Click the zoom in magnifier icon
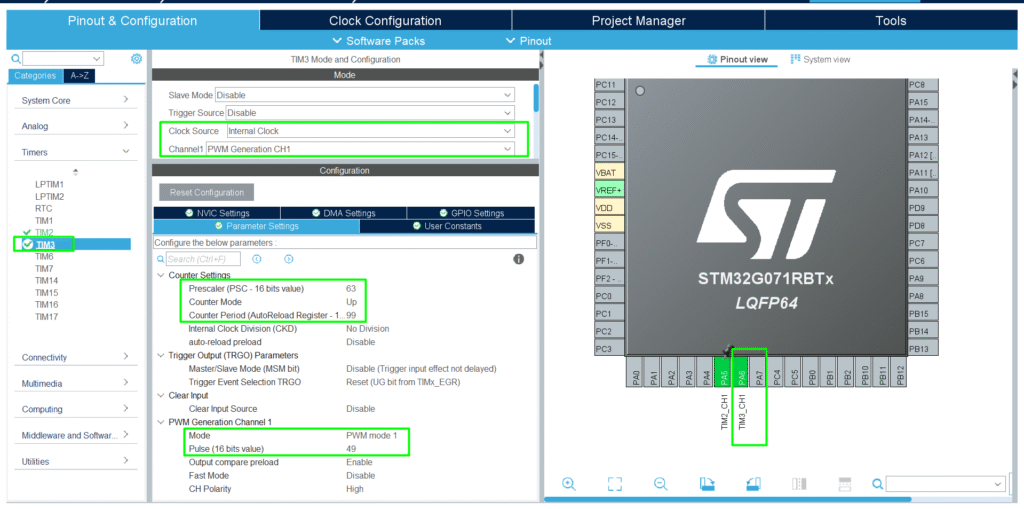 tap(569, 484)
